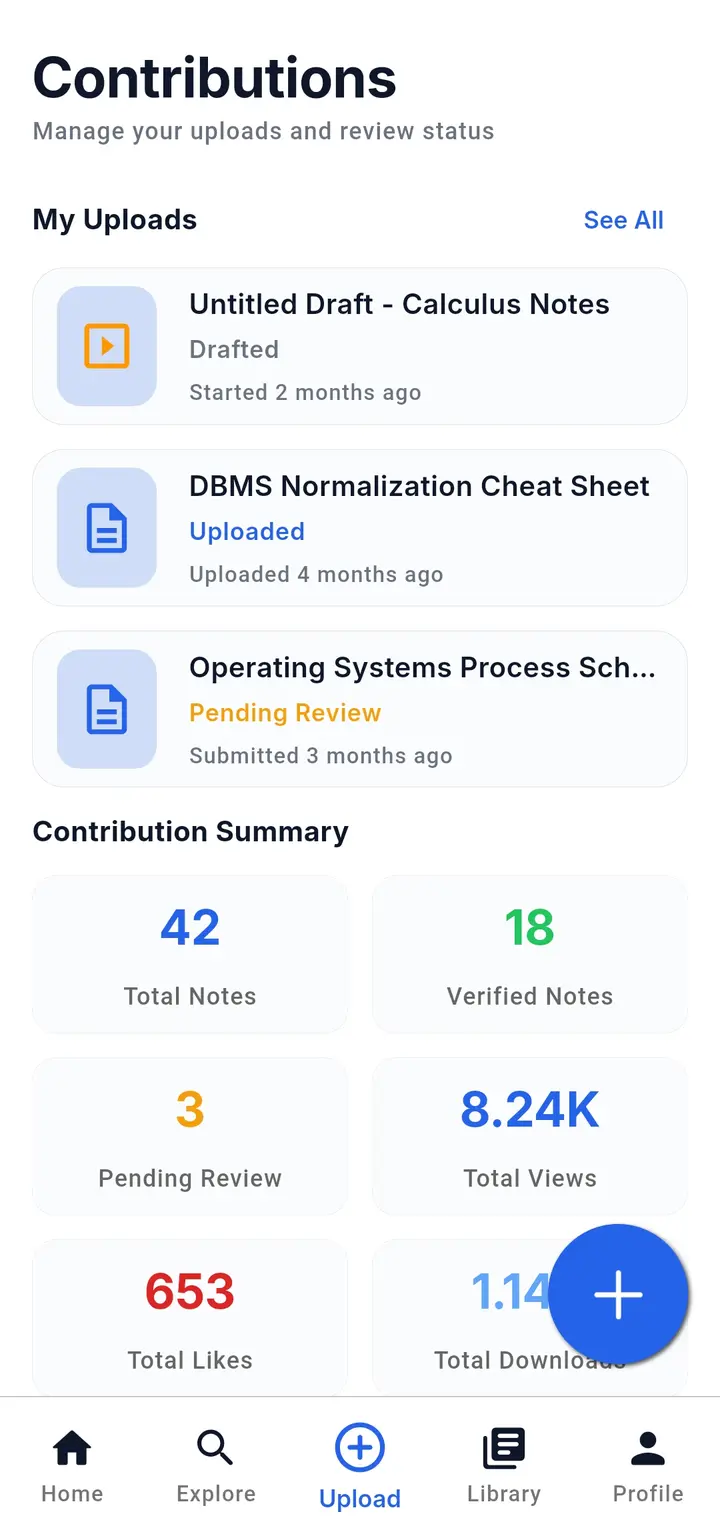Tap the floating plus button
Viewport: 720px width, 1536px height.
click(x=619, y=1294)
